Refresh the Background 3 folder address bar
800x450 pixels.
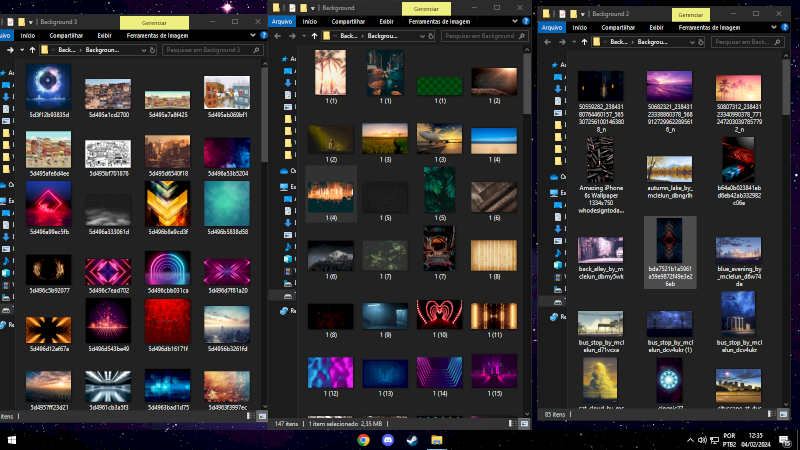click(150, 48)
